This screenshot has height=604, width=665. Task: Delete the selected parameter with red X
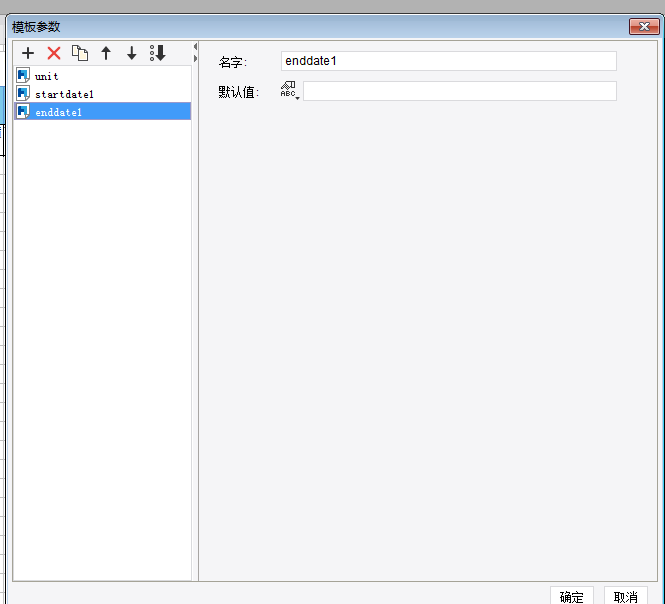54,53
